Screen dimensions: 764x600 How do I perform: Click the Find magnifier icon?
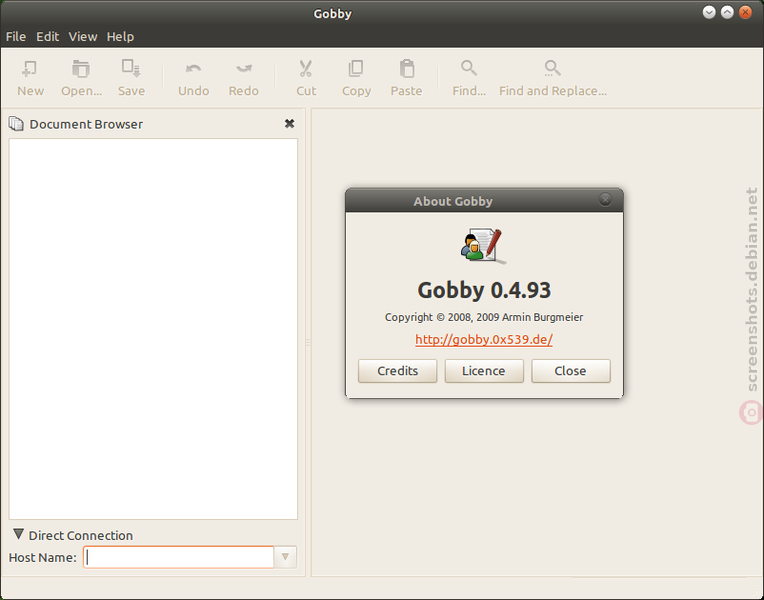(469, 69)
